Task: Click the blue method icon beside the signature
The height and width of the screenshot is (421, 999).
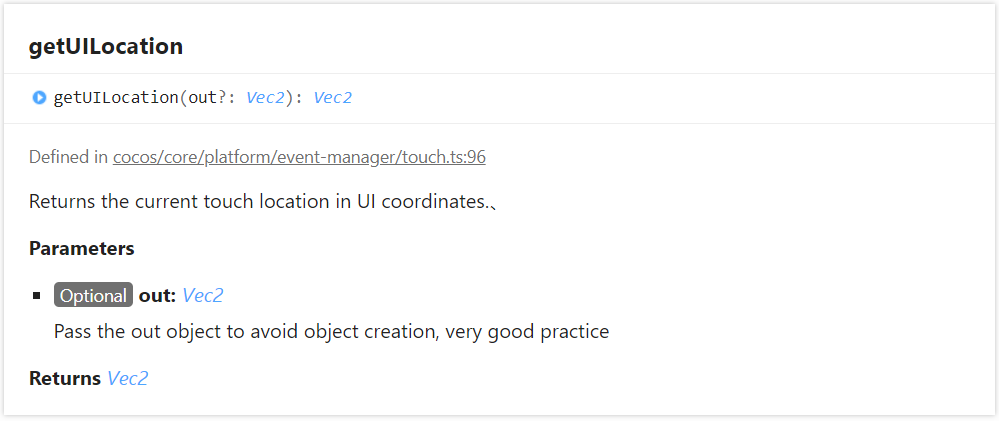Action: 39,98
